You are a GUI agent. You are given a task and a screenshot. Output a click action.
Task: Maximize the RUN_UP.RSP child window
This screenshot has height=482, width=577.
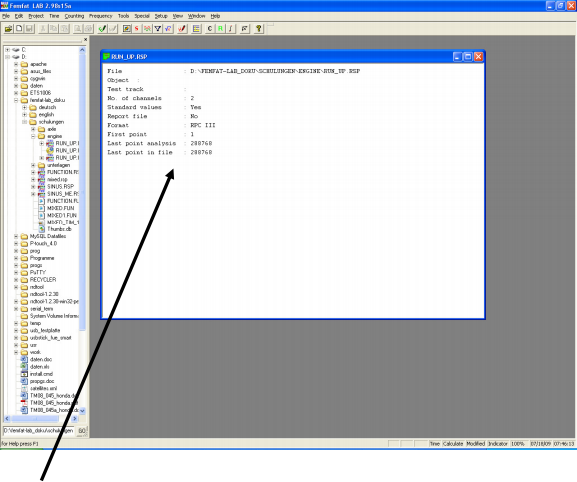click(x=468, y=57)
